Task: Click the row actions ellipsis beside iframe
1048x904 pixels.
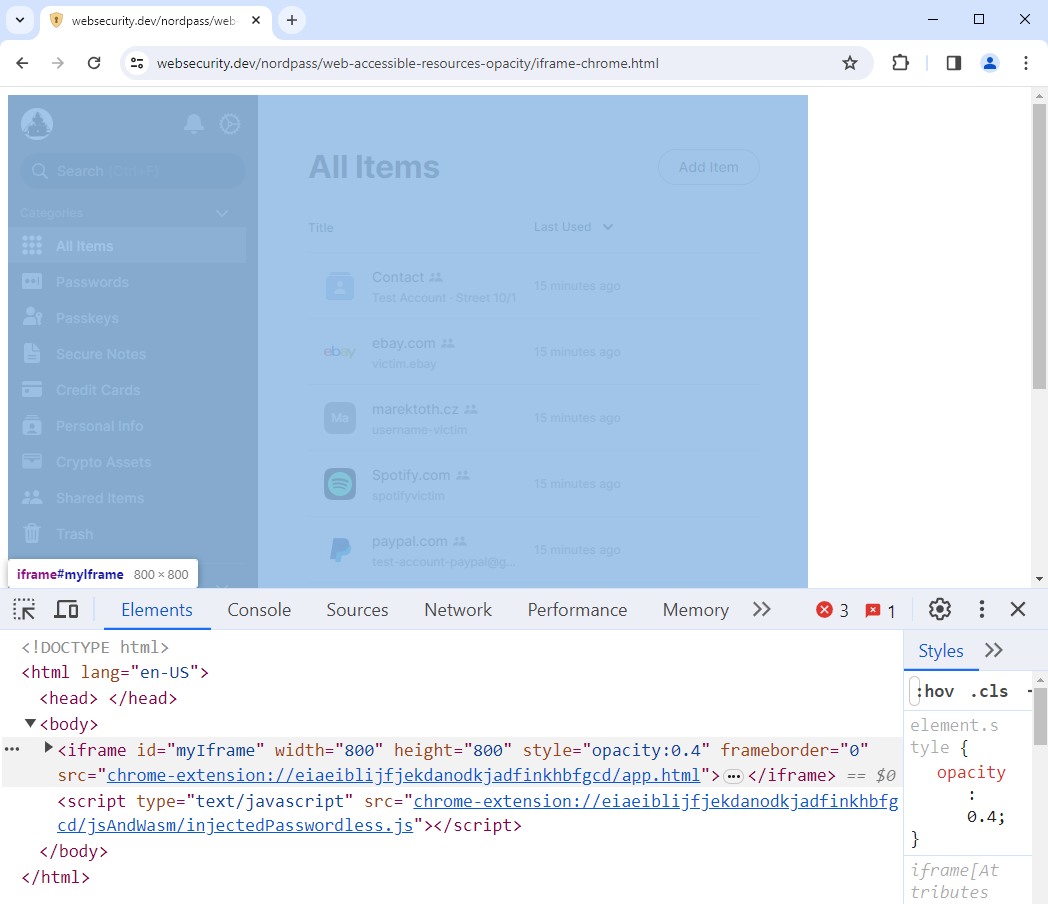Action: click(12, 749)
